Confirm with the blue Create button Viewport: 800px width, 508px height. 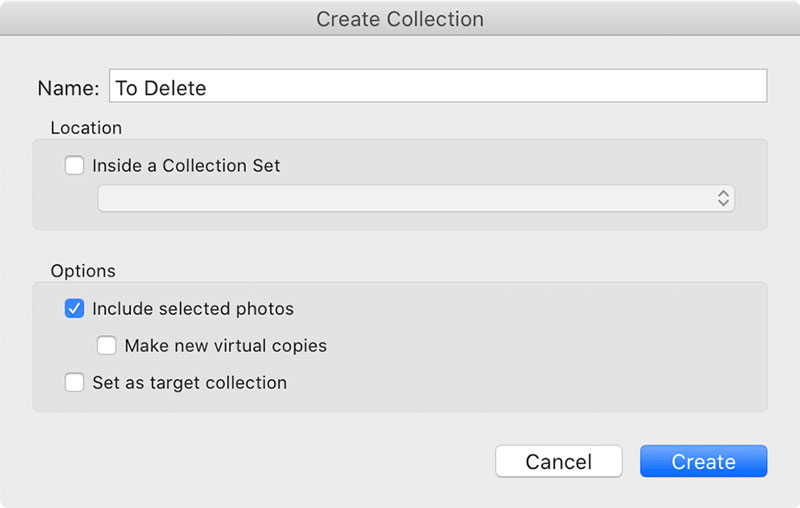click(703, 462)
